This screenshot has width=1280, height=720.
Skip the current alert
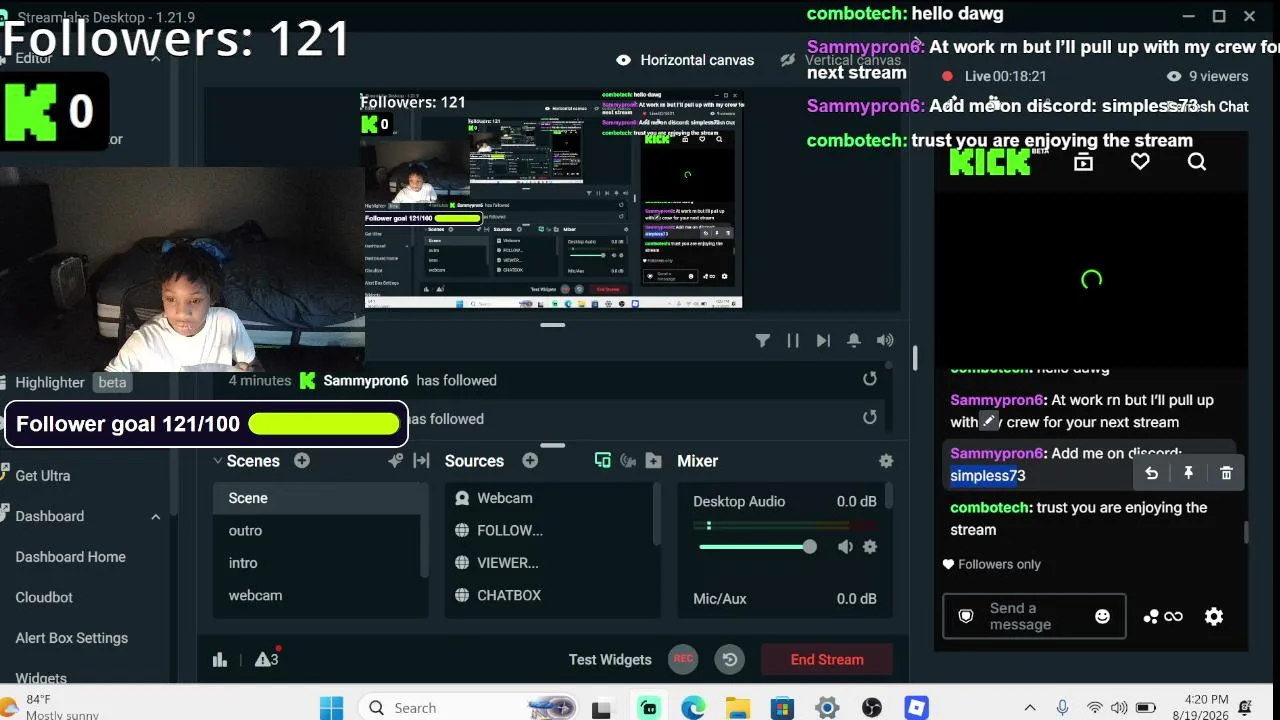click(823, 341)
